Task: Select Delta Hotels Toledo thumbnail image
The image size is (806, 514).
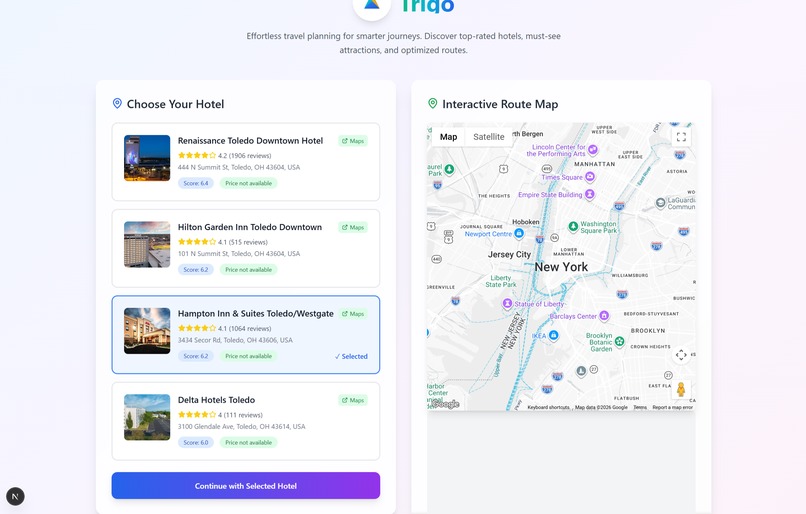Action: tap(147, 417)
